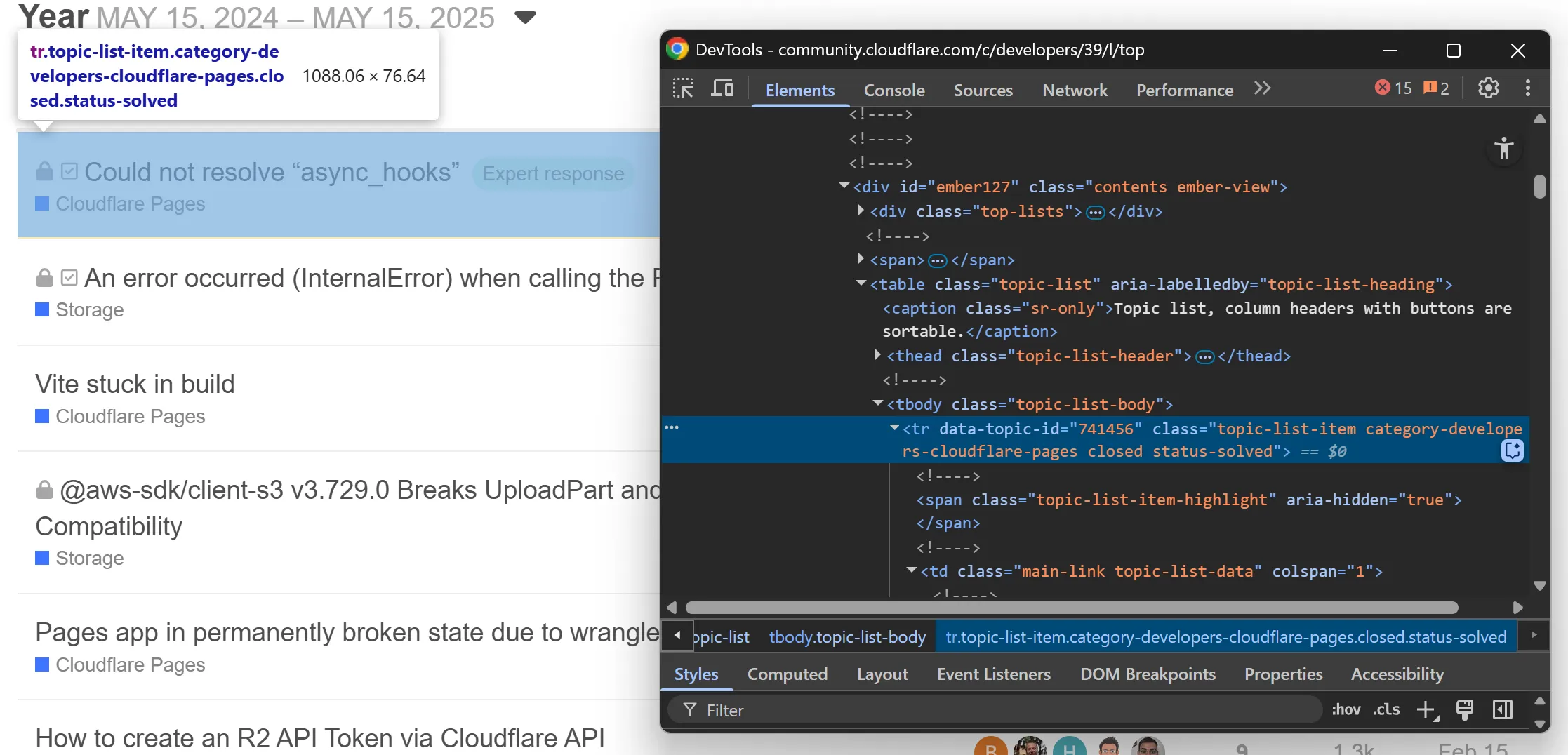
Task: Open topic 'Could not resolve "async_hooks"'
Action: tap(272, 172)
